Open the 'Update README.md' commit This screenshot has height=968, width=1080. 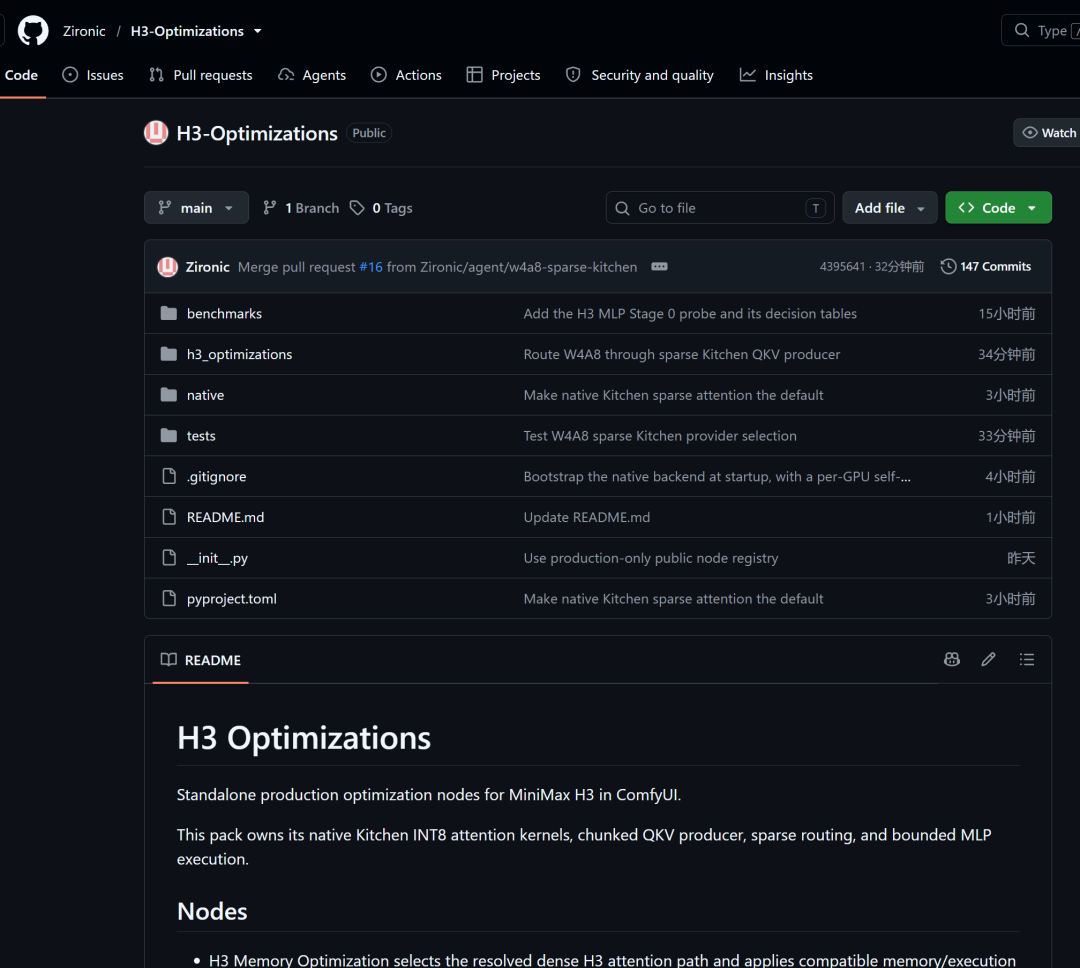pyautogui.click(x=586, y=517)
